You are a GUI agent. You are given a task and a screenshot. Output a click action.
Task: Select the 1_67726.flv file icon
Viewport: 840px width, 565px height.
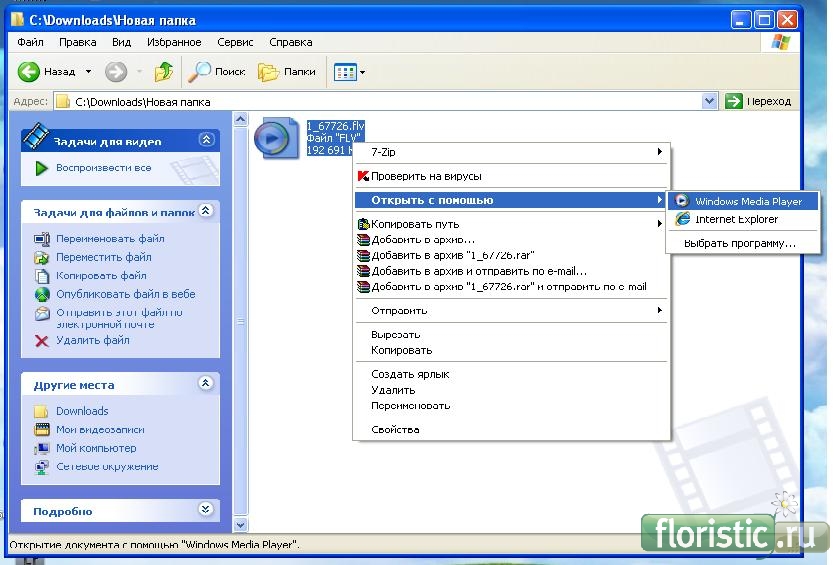273,137
